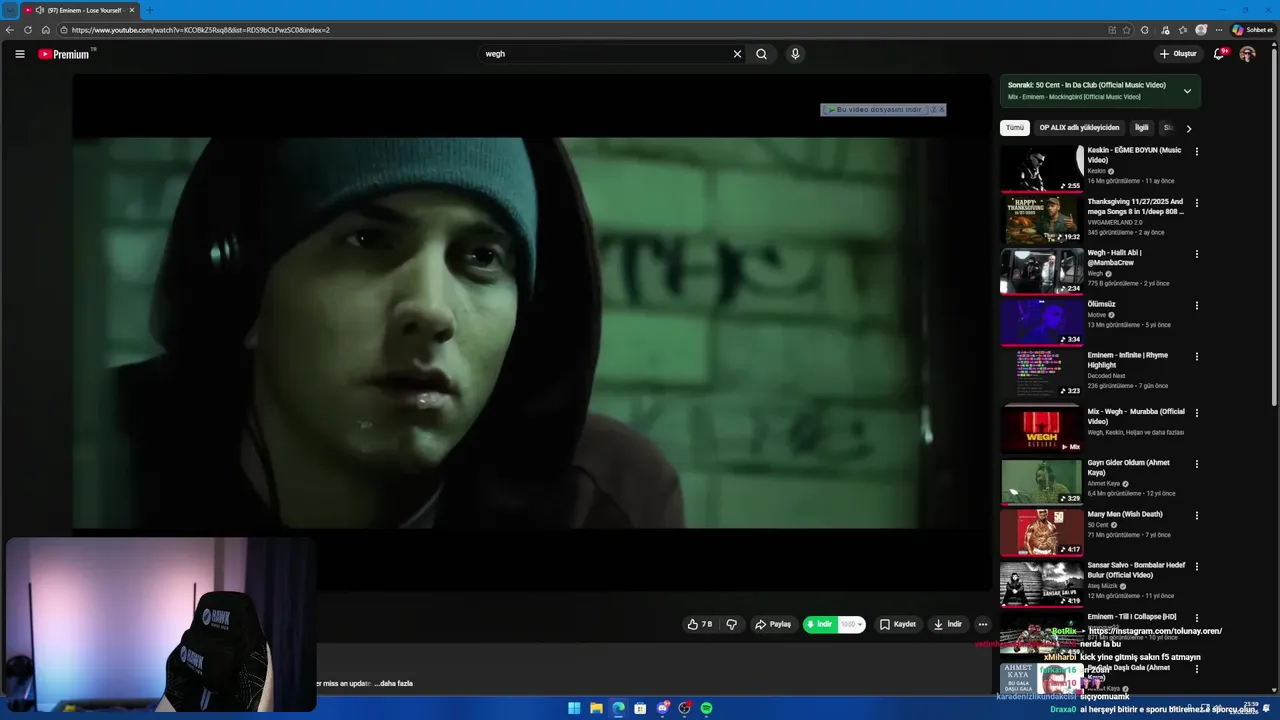Open options for Keskin - EĞME BOYUN video
This screenshot has width=1280, height=720.
point(1197,152)
